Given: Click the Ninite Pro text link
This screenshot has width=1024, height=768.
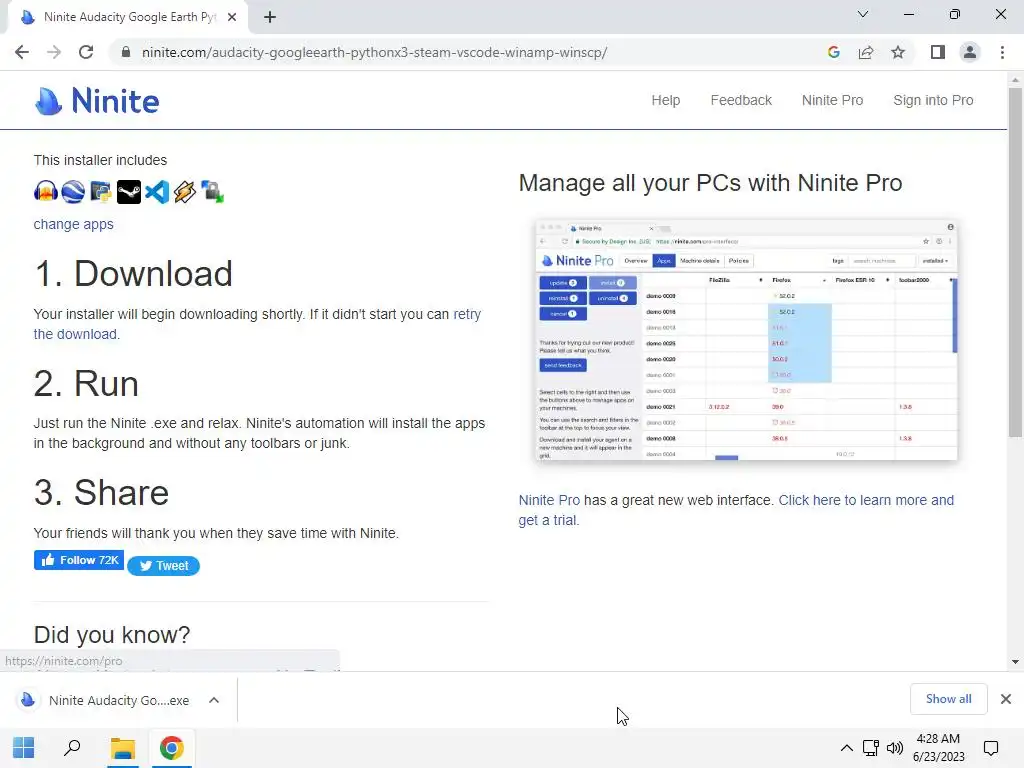Looking at the screenshot, I should (549, 500).
